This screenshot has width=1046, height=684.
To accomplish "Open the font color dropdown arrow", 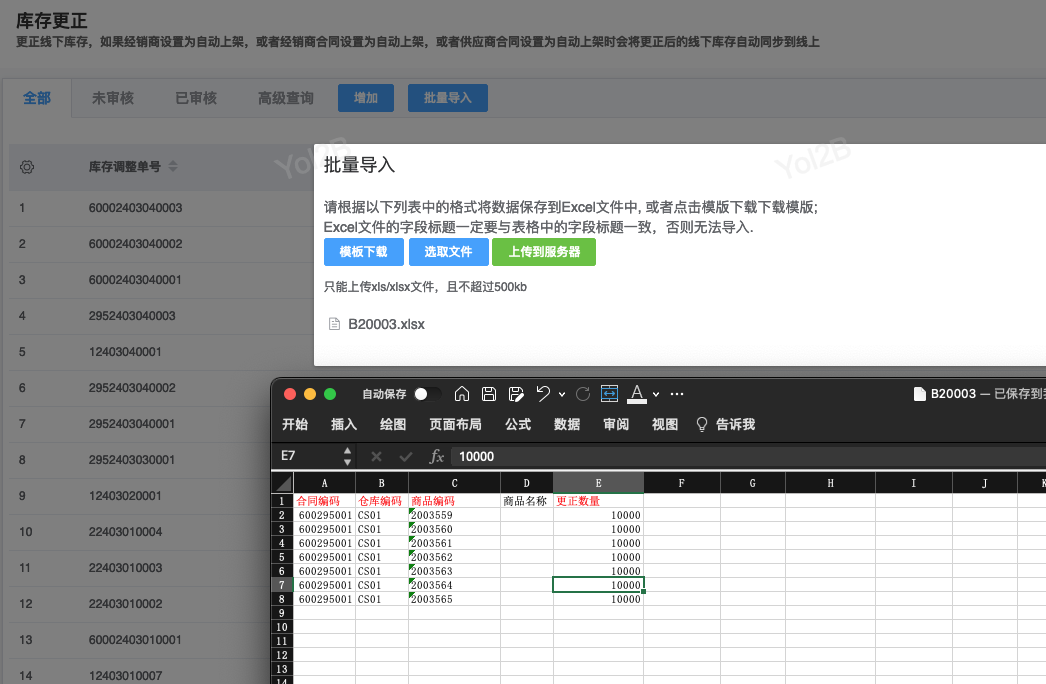I will point(655,394).
